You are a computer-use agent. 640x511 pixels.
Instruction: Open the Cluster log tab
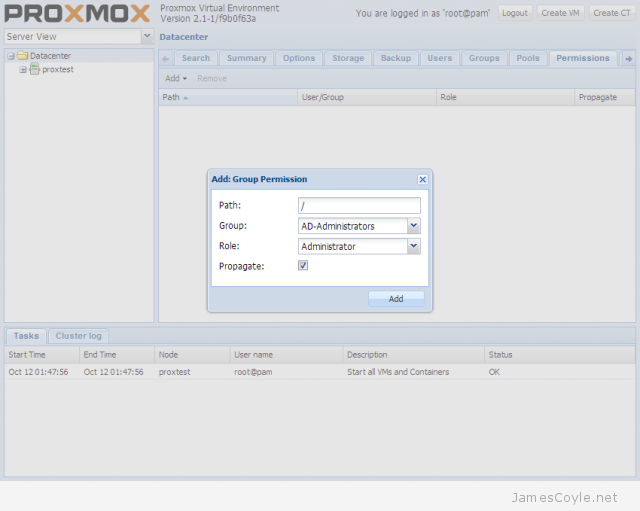78,336
